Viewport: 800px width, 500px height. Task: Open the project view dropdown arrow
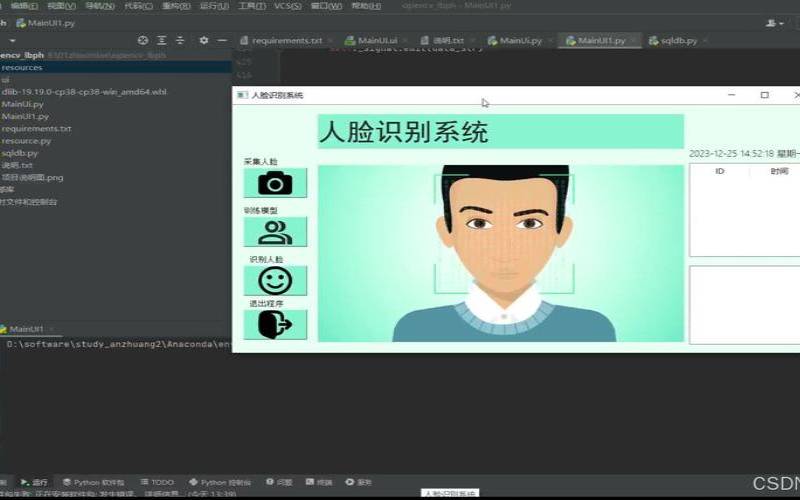click(x=12, y=40)
